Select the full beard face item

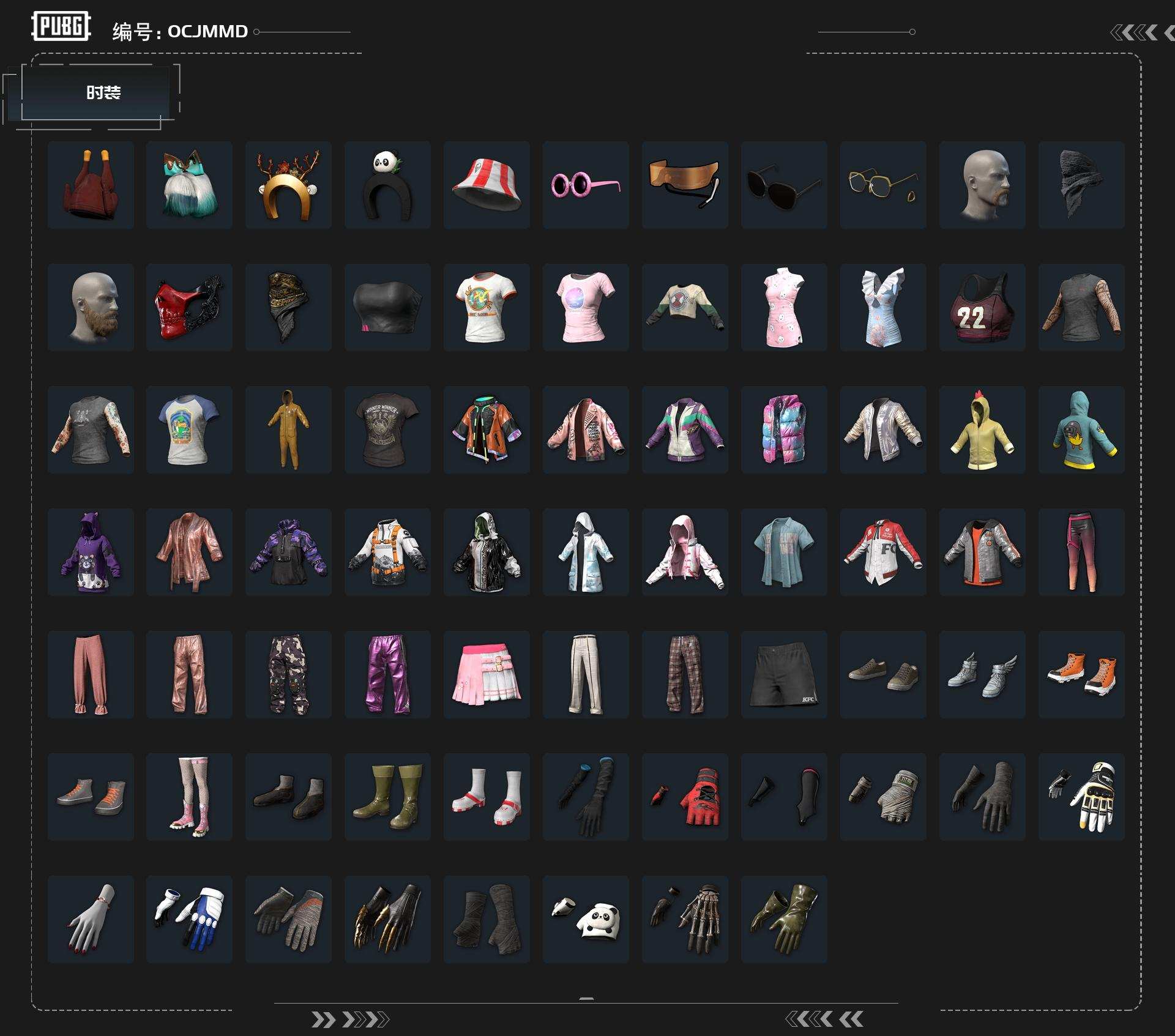tap(91, 307)
